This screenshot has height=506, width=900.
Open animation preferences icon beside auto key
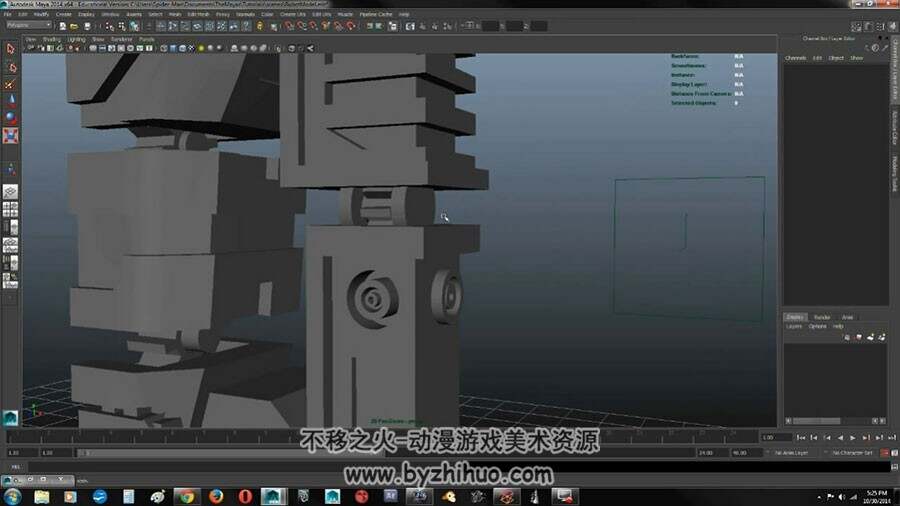pyautogui.click(x=894, y=453)
